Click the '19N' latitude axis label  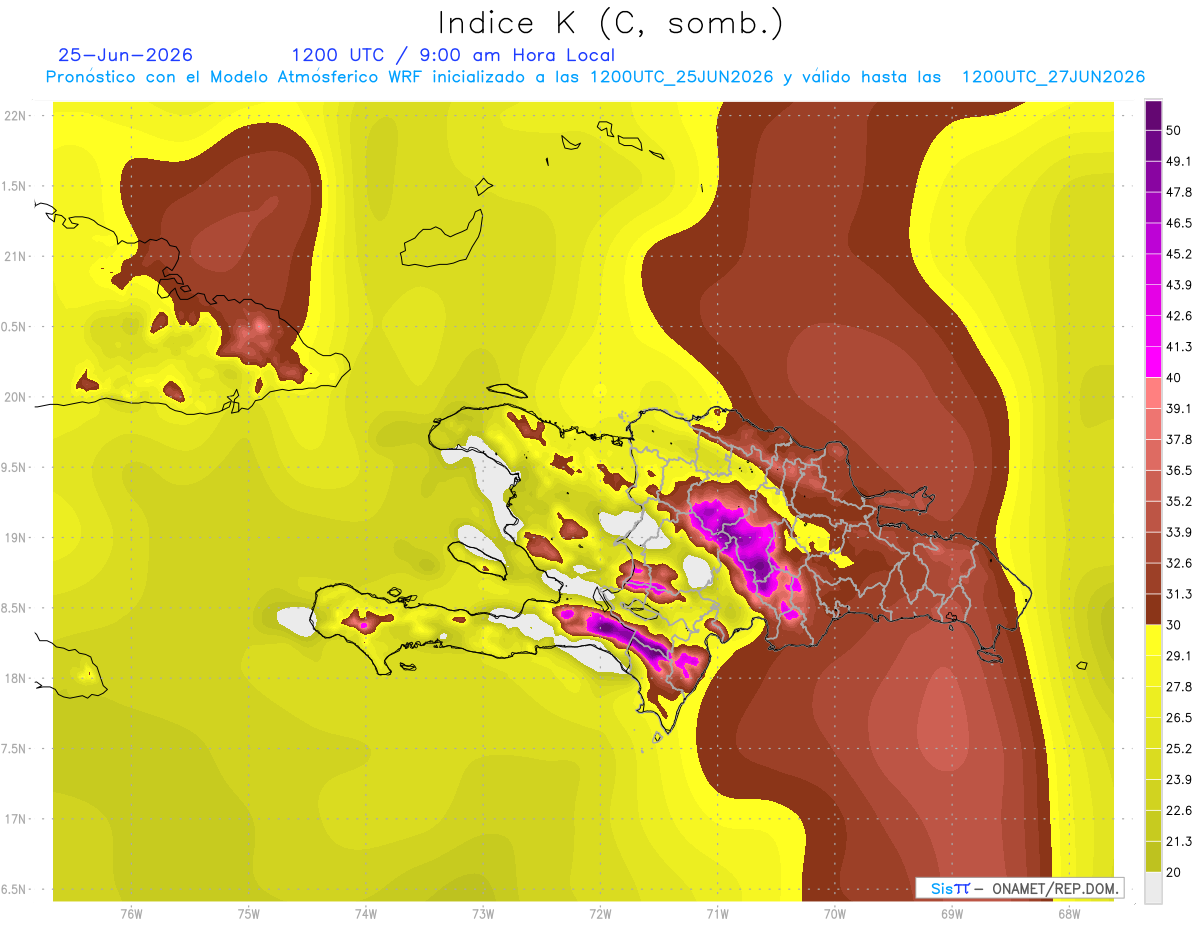pos(16,538)
